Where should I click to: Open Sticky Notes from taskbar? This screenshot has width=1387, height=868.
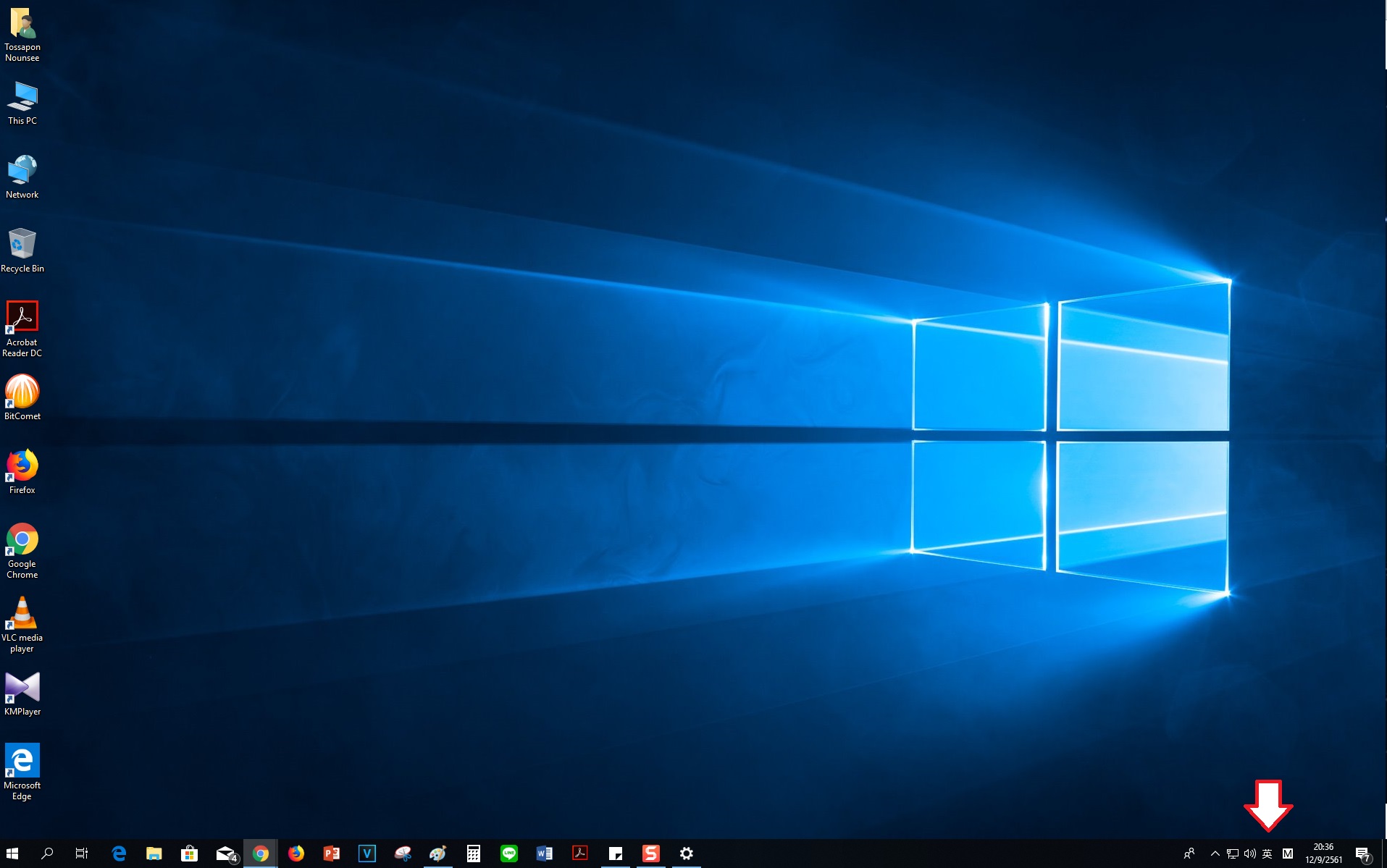click(616, 854)
